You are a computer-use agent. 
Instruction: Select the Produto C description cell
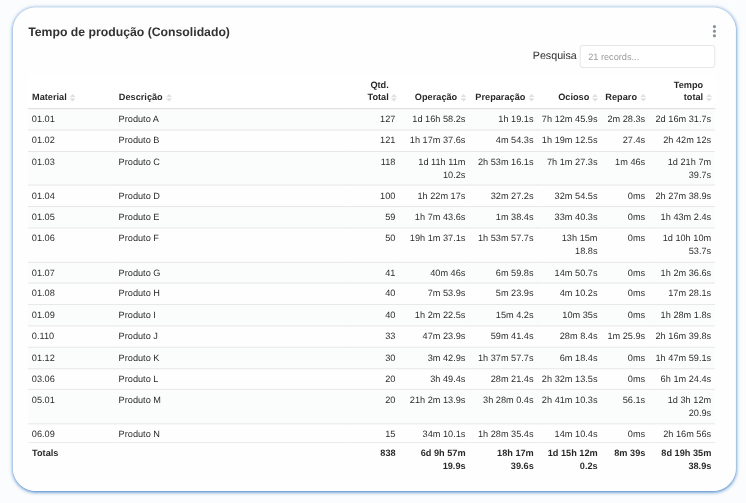pyautogui.click(x=139, y=162)
